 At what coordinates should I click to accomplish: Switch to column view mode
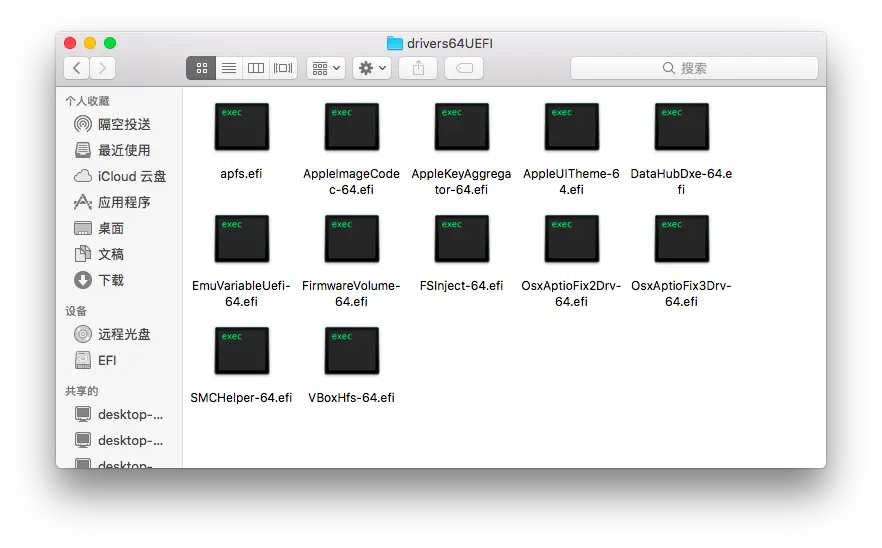(256, 68)
